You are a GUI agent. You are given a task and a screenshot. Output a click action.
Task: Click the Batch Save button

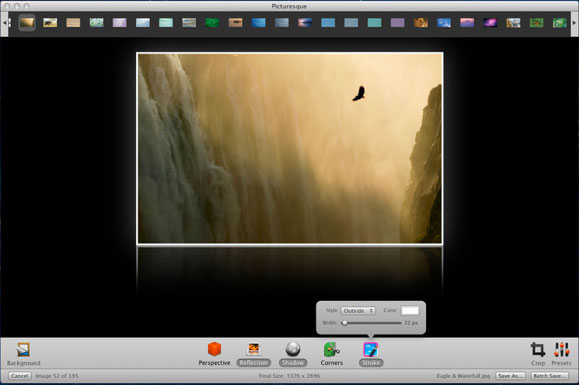point(549,376)
